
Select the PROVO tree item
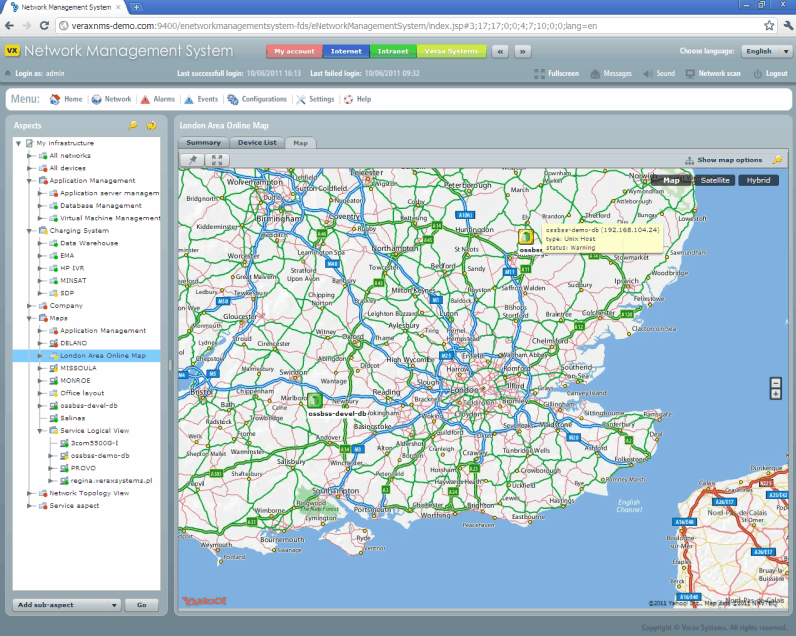coord(83,468)
